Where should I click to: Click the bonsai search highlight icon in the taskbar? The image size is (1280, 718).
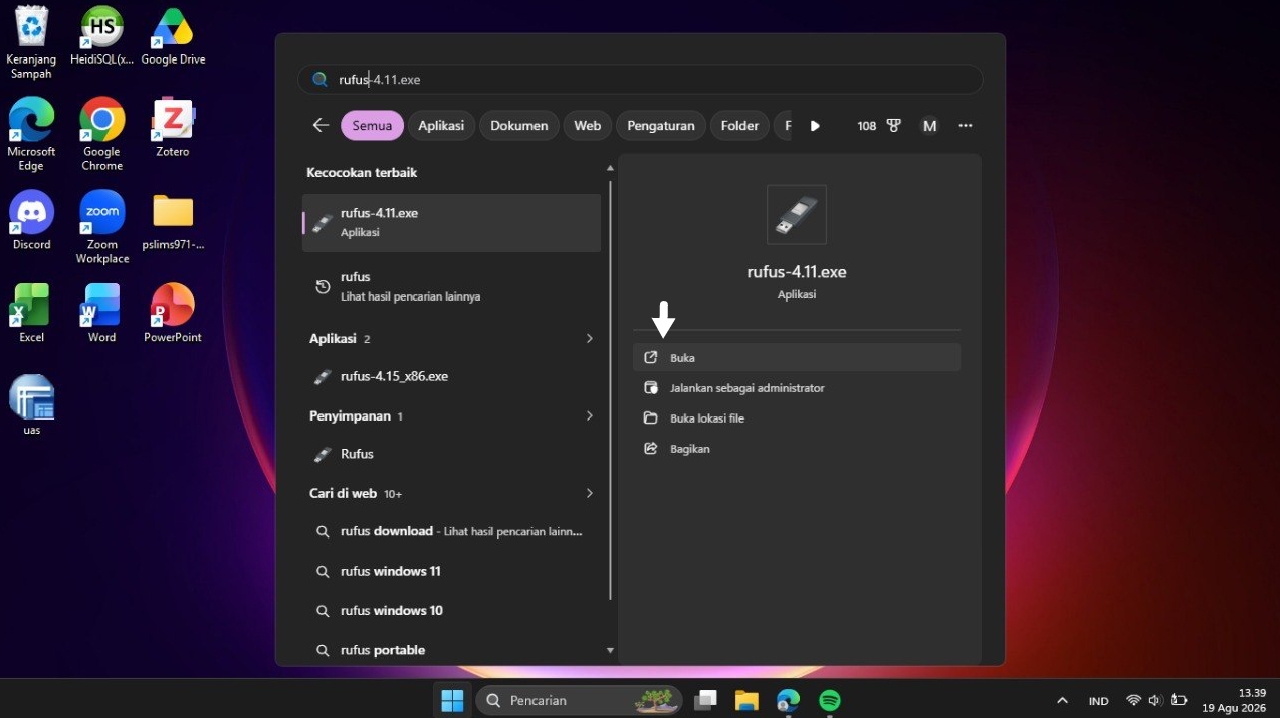click(657, 700)
